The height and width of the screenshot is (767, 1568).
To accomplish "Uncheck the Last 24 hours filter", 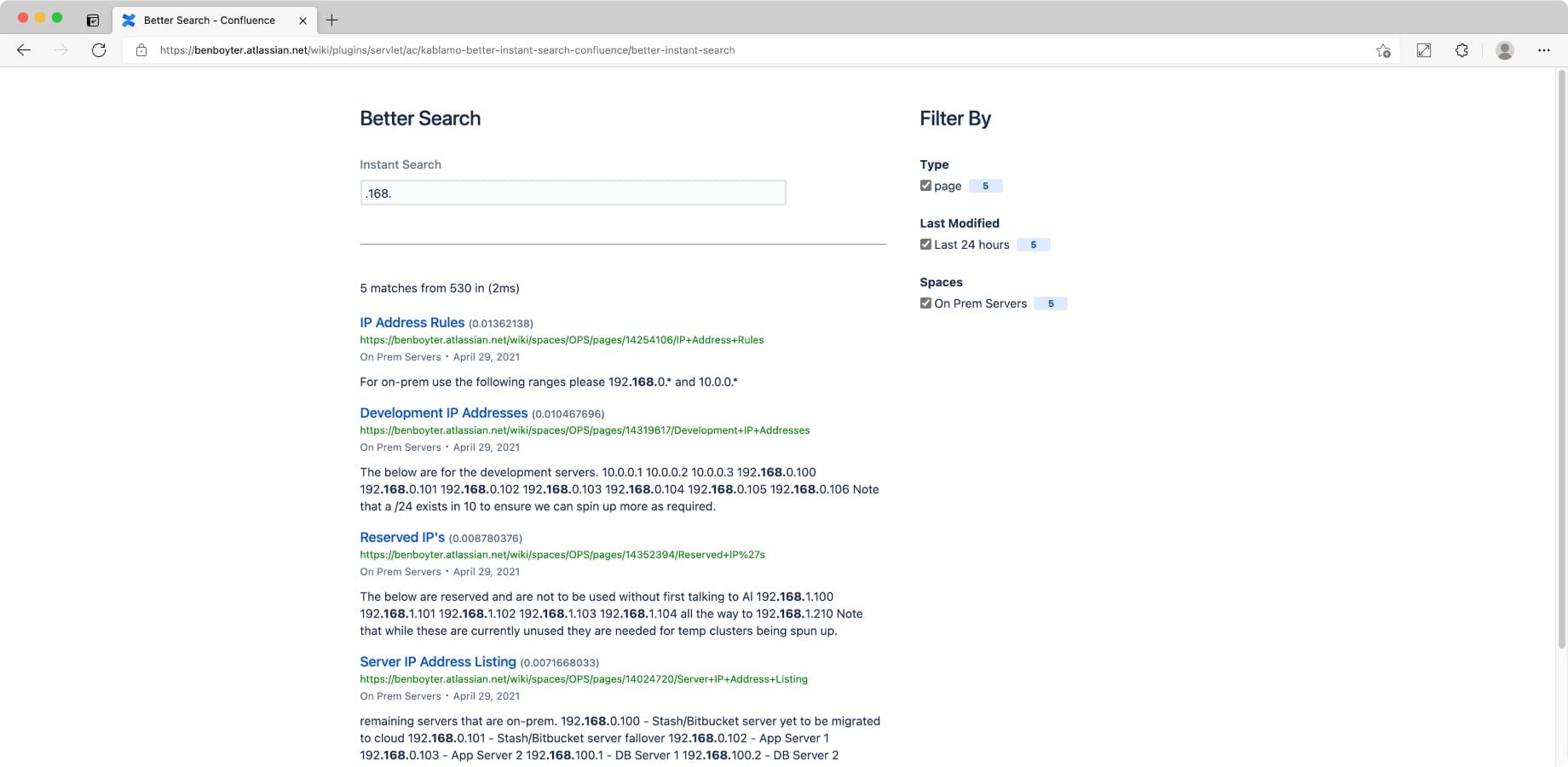I will (925, 245).
